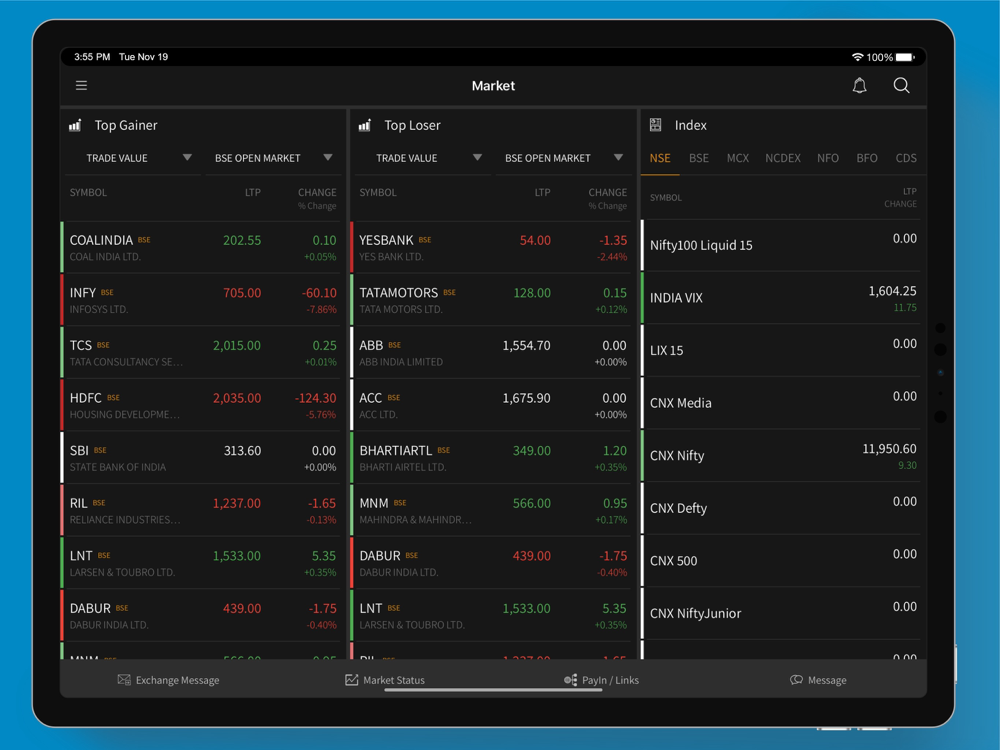Open the hamburger menu

[82, 86]
